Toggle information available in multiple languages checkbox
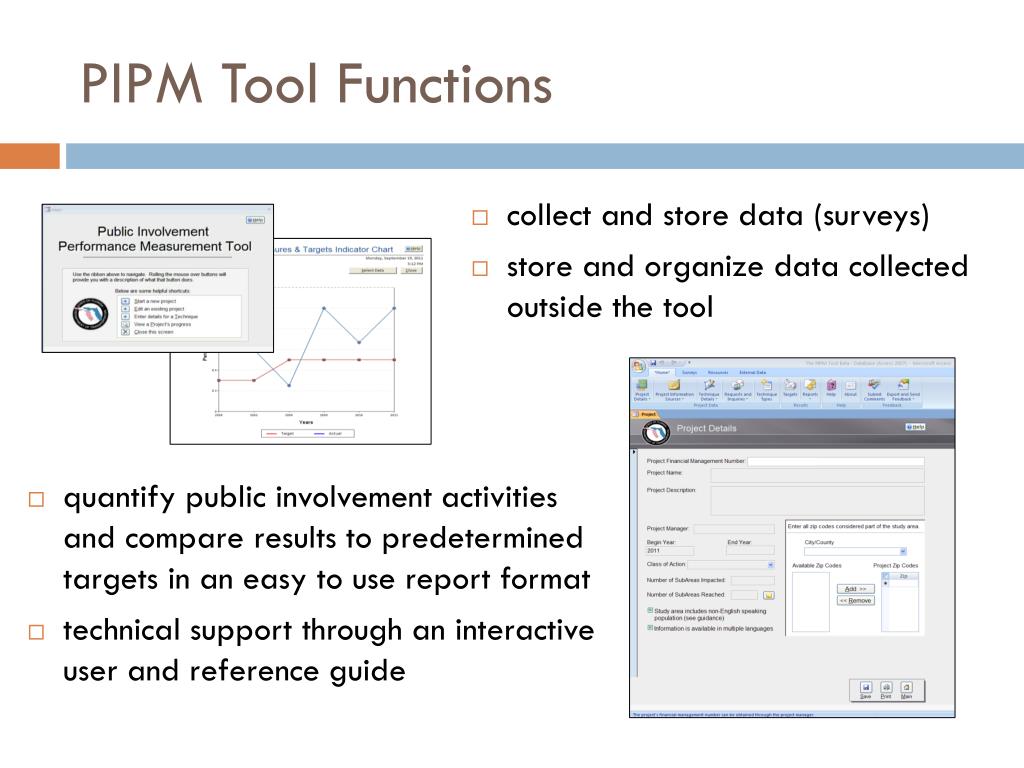The width and height of the screenshot is (1024, 768). pyautogui.click(x=650, y=628)
